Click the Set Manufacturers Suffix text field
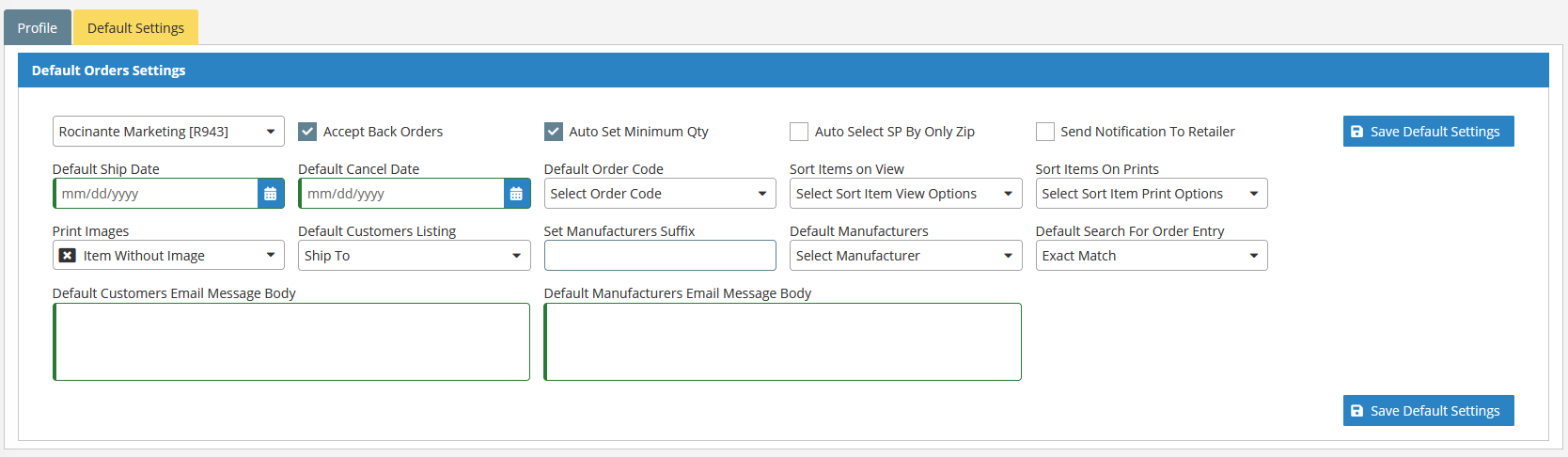Screen dimensions: 1568x457 point(660,256)
